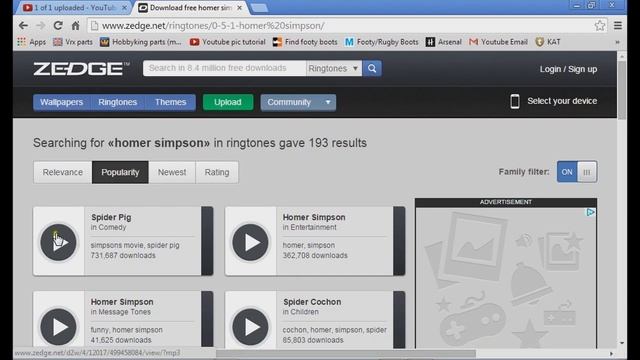This screenshot has width=640, height=360.
Task: Click in the Zedge search field
Action: (224, 68)
